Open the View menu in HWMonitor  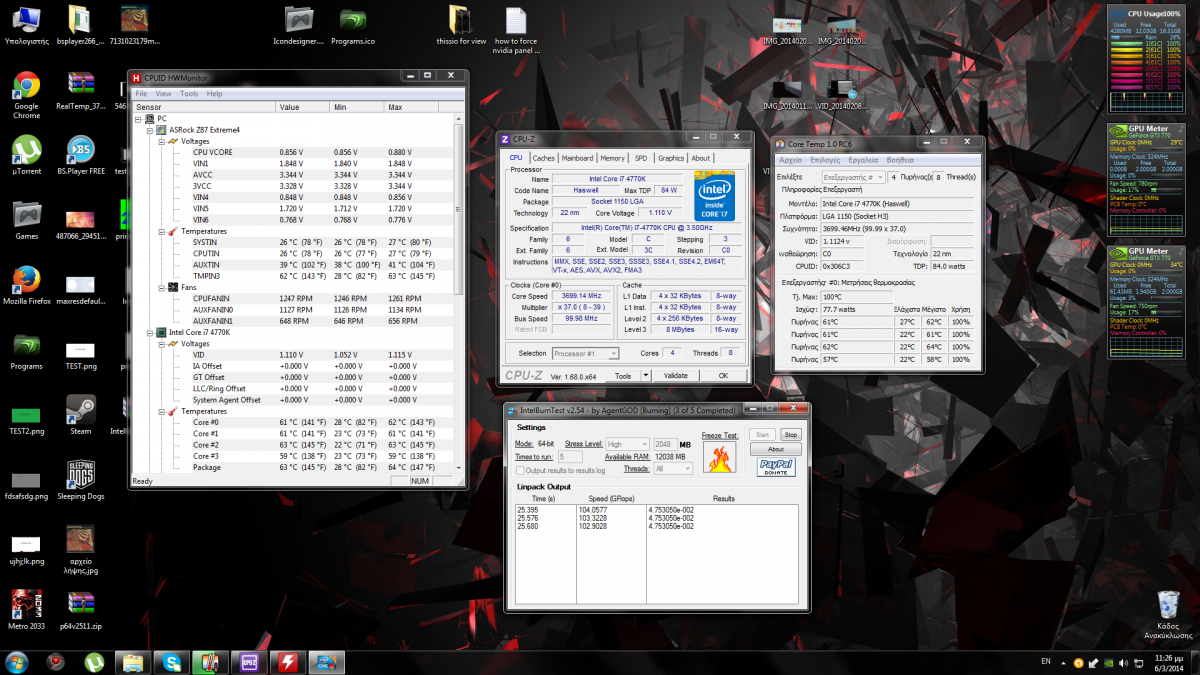(x=163, y=94)
